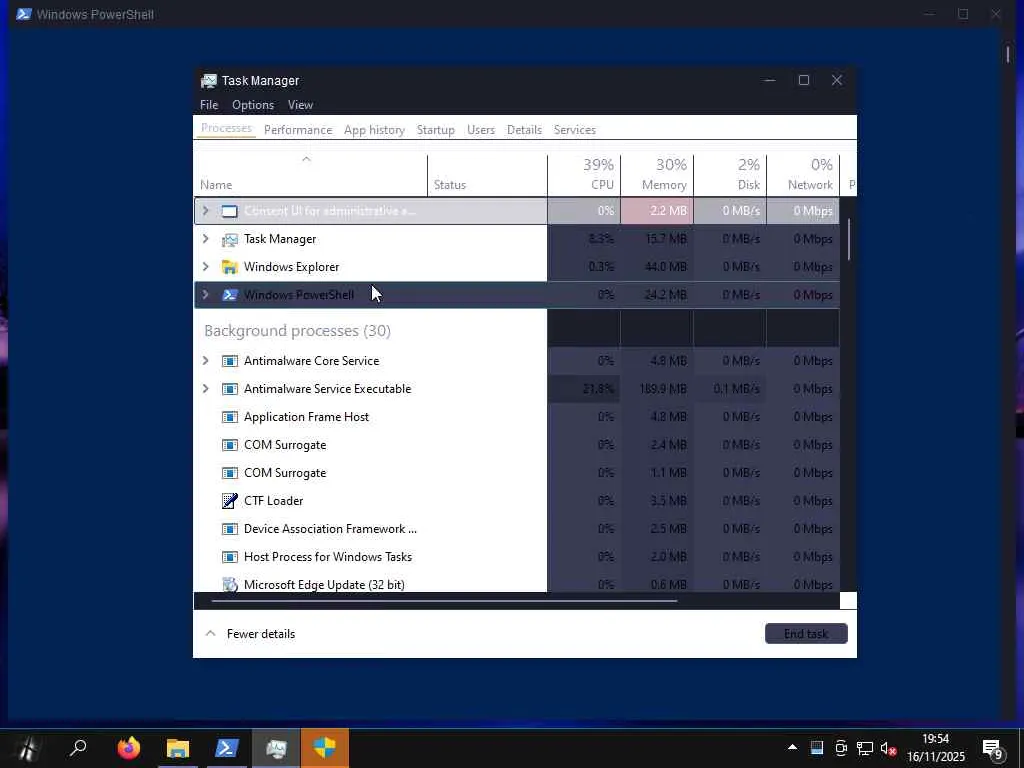
Task: Click the Task Manager title bar icon
Action: tap(208, 80)
